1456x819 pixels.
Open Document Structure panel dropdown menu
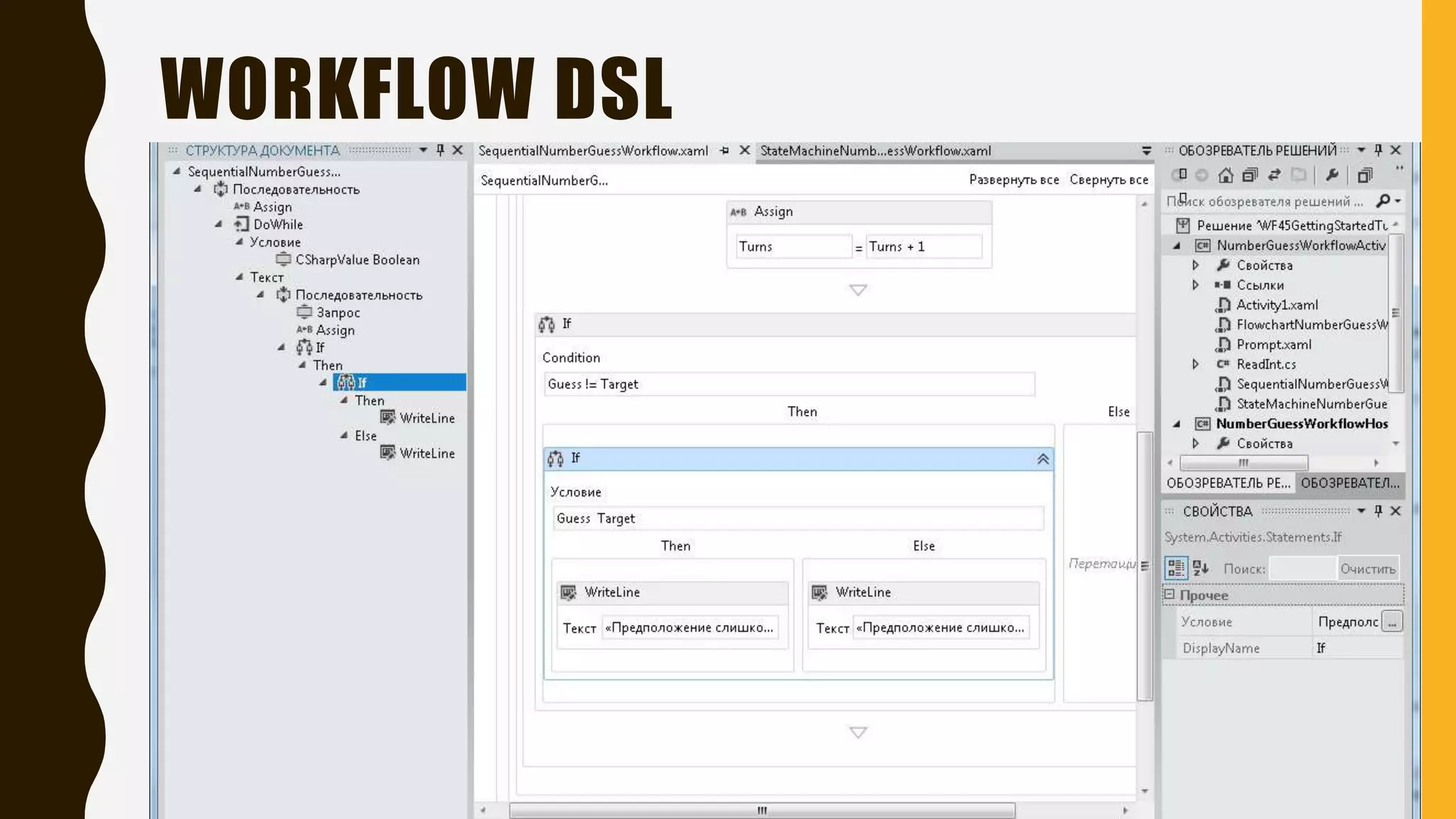point(423,150)
